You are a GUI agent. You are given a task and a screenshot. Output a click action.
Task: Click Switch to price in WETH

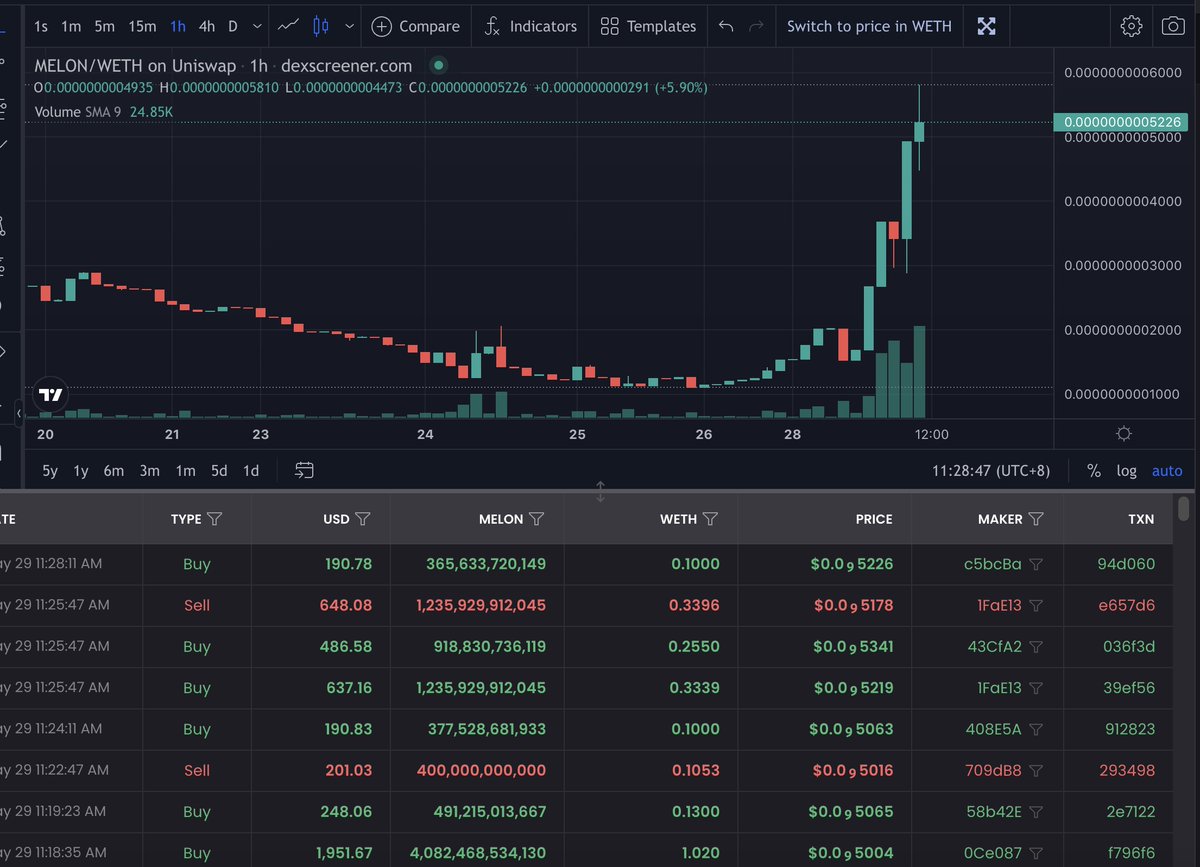tap(869, 26)
